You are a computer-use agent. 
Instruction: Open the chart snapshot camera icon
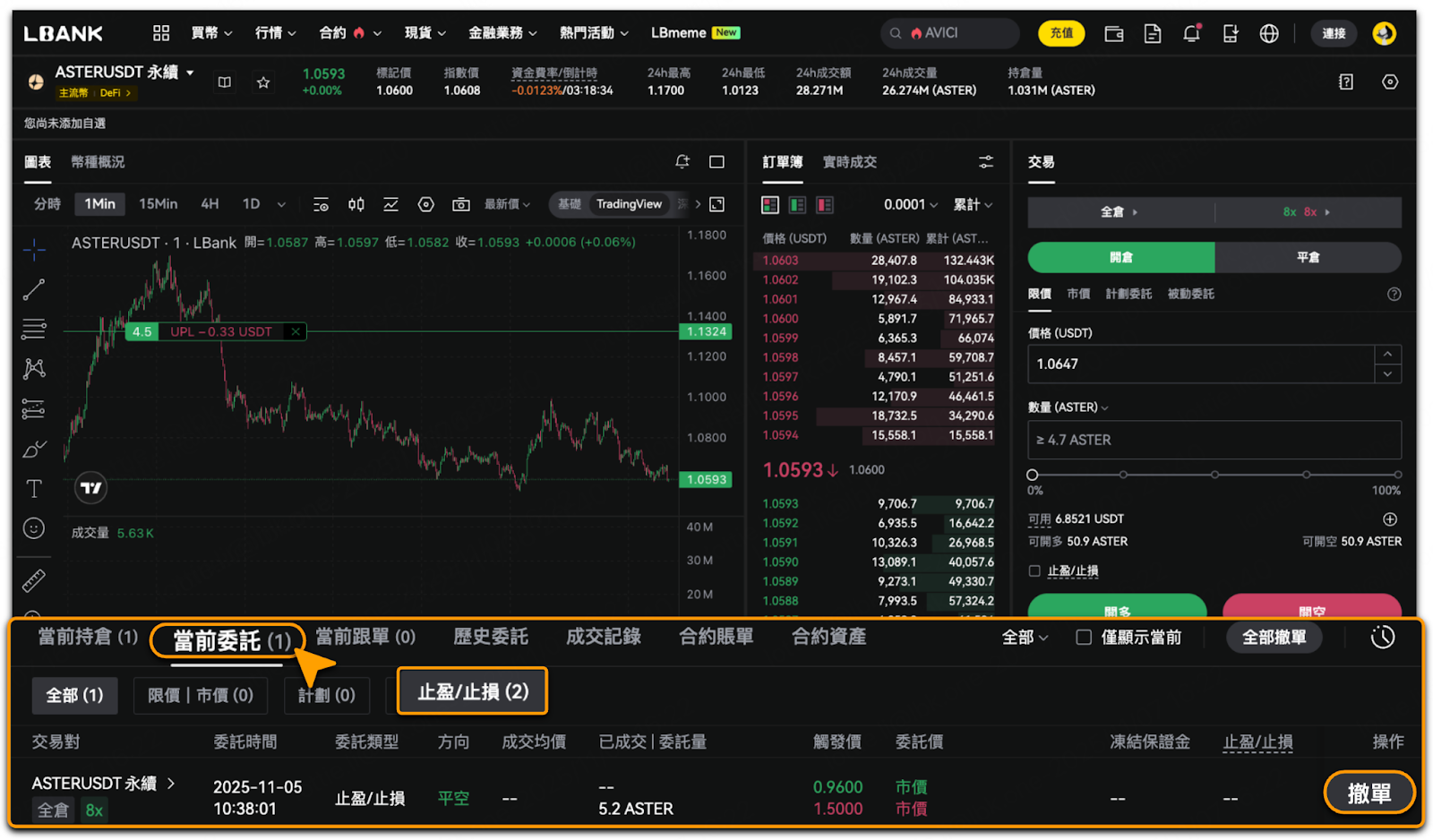(x=461, y=204)
